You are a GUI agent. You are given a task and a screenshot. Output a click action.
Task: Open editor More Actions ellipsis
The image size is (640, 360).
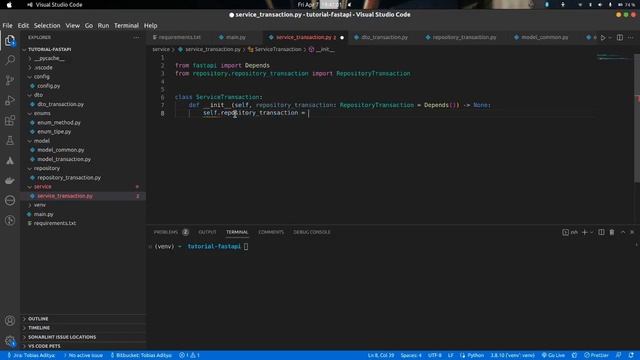pos(631,38)
